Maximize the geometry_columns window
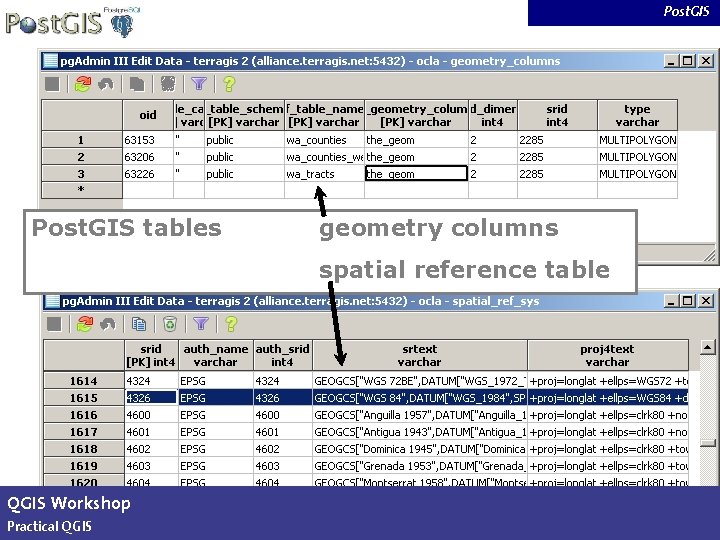720x540 pixels. point(687,61)
